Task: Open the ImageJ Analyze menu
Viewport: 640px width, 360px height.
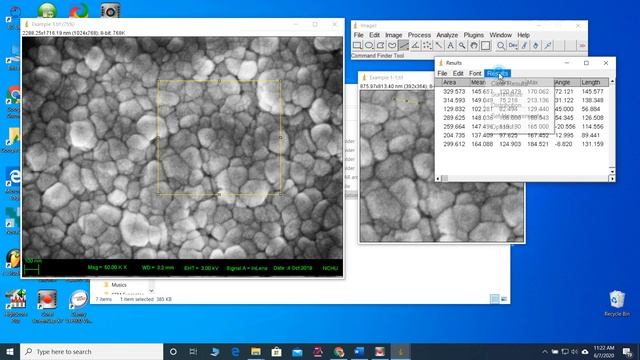Action: pos(447,35)
